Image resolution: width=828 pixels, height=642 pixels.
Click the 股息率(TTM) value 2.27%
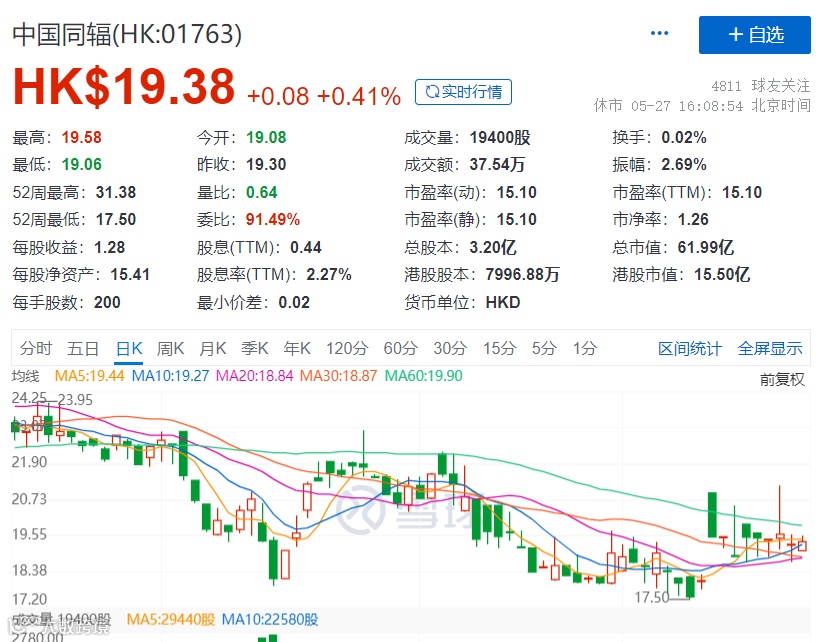[x=328, y=274]
